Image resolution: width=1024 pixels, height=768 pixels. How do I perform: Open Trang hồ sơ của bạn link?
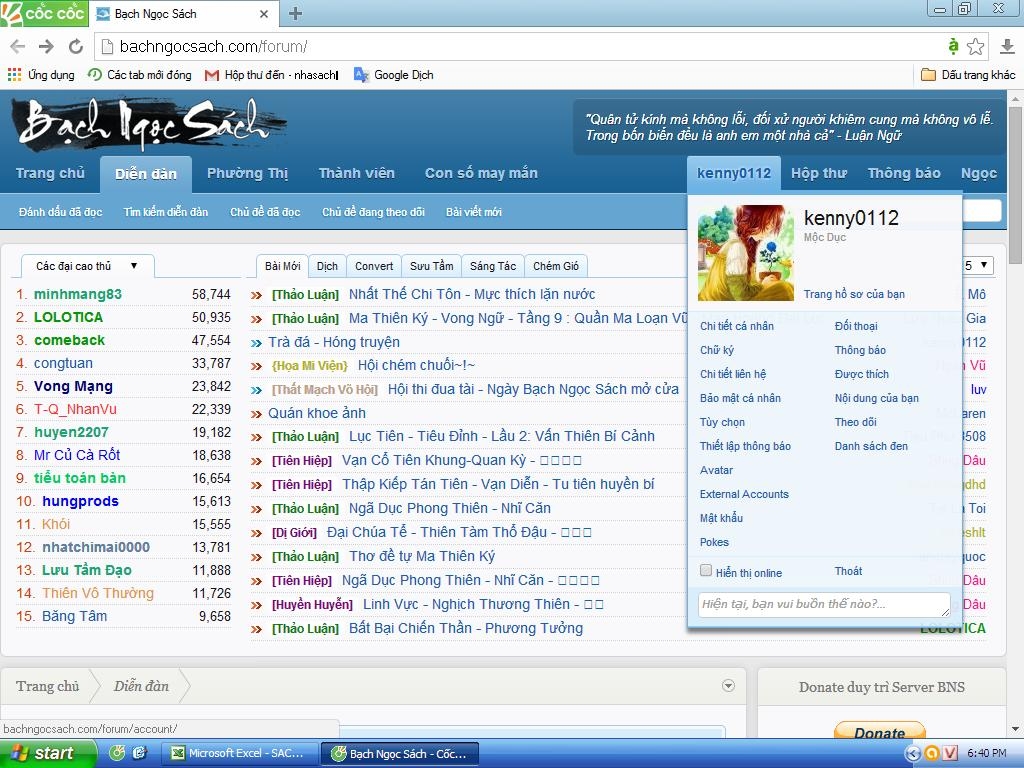854,294
